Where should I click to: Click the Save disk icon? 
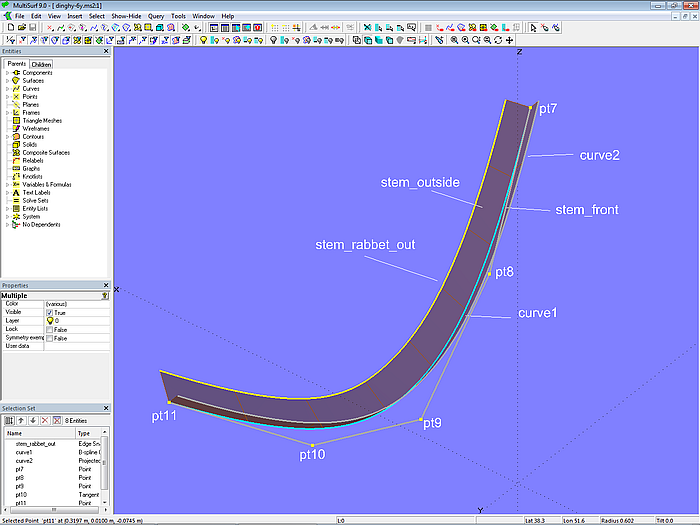[x=31, y=28]
